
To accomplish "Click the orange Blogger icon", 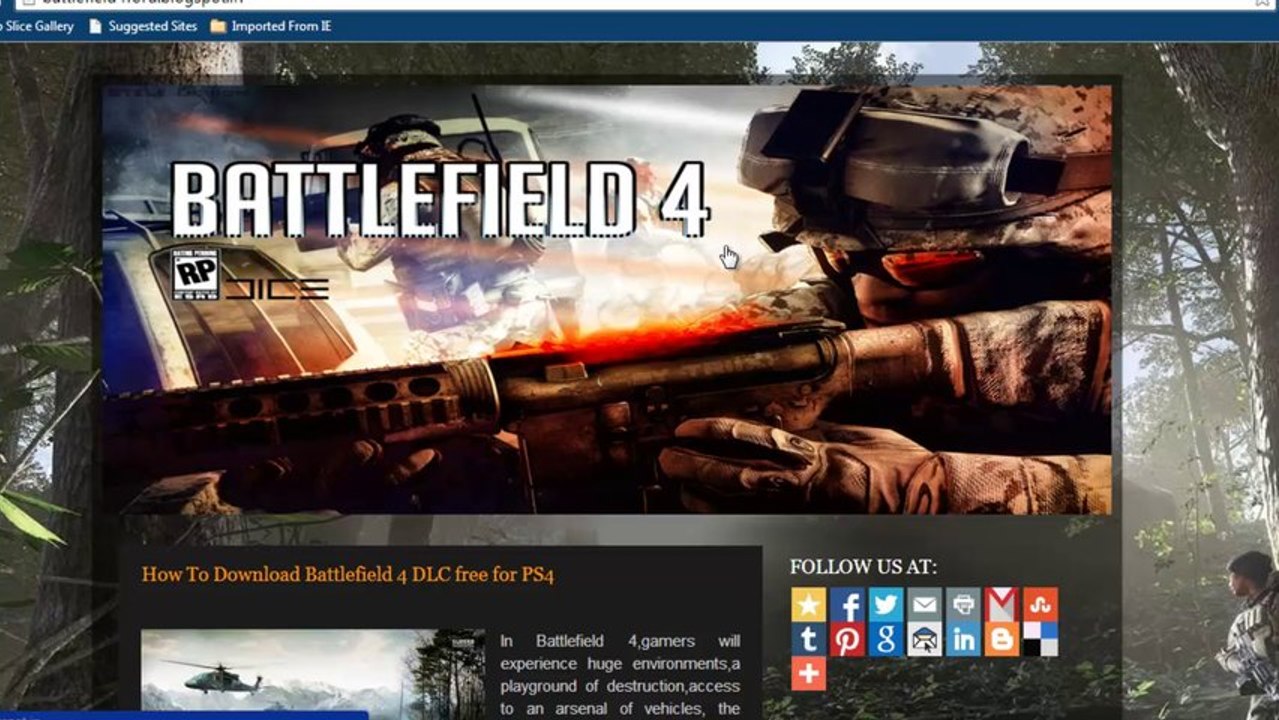I will (1001, 639).
